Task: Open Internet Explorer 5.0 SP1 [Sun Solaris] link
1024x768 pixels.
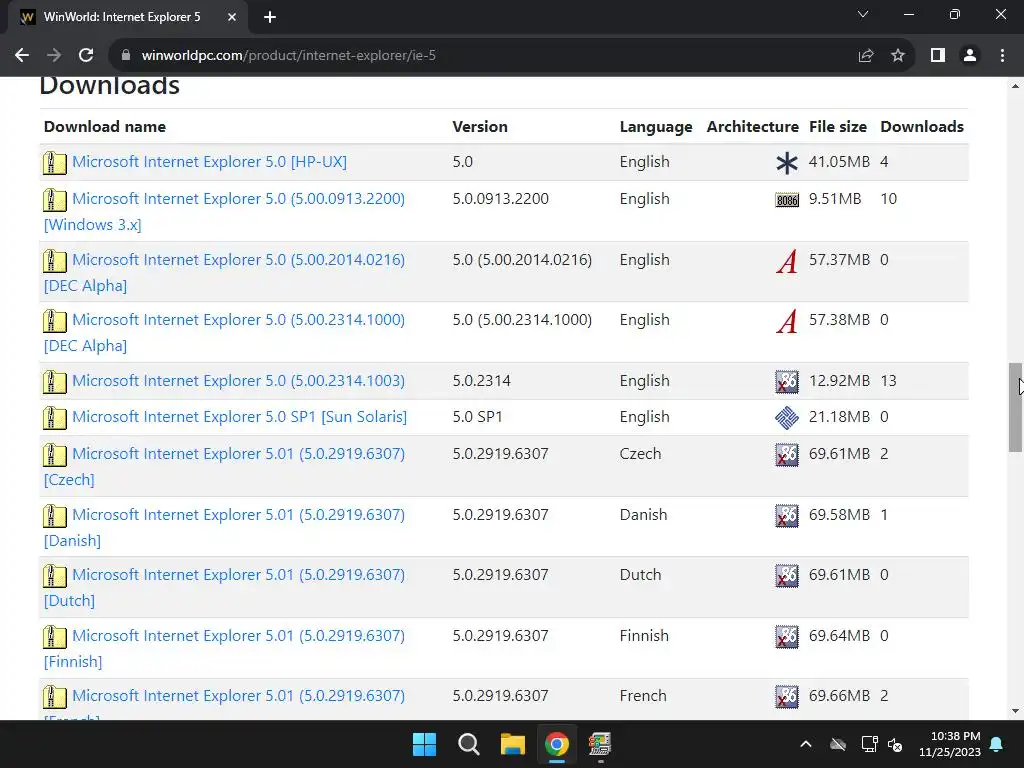Action: pos(240,417)
